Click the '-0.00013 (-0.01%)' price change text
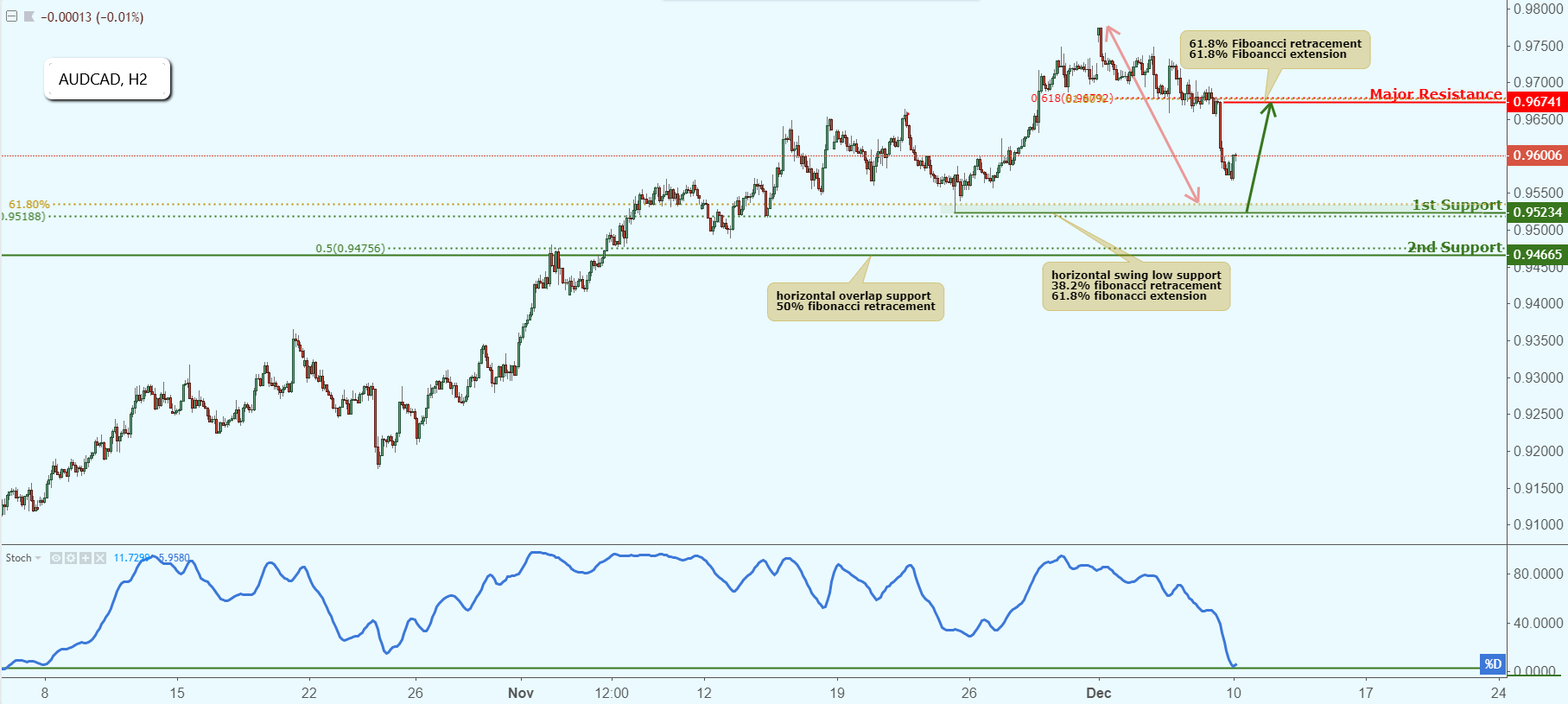Screen dimensions: 1568x704 pyautogui.click(x=92, y=17)
